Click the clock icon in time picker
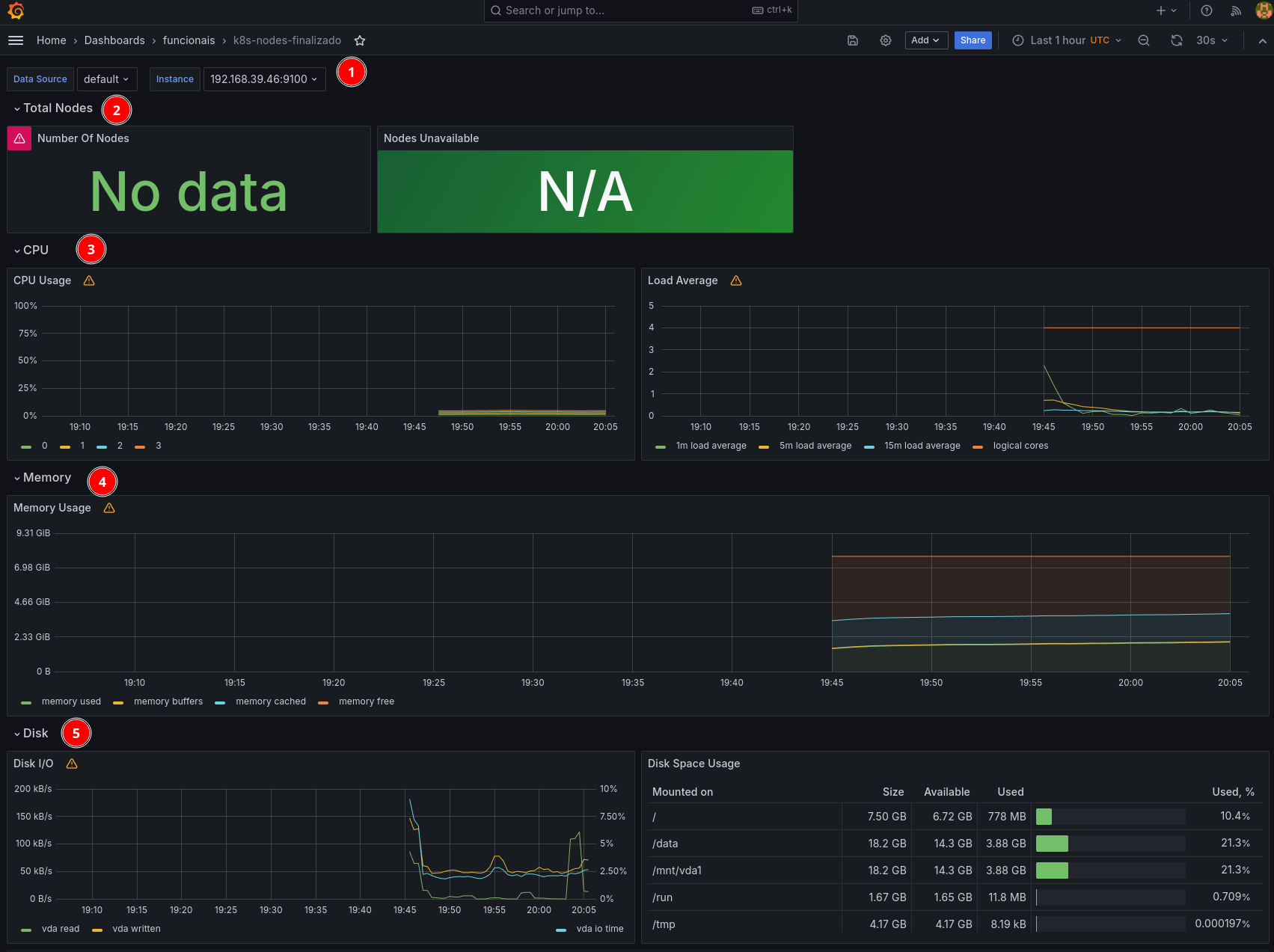Viewport: 1274px width, 952px height. (x=1018, y=40)
